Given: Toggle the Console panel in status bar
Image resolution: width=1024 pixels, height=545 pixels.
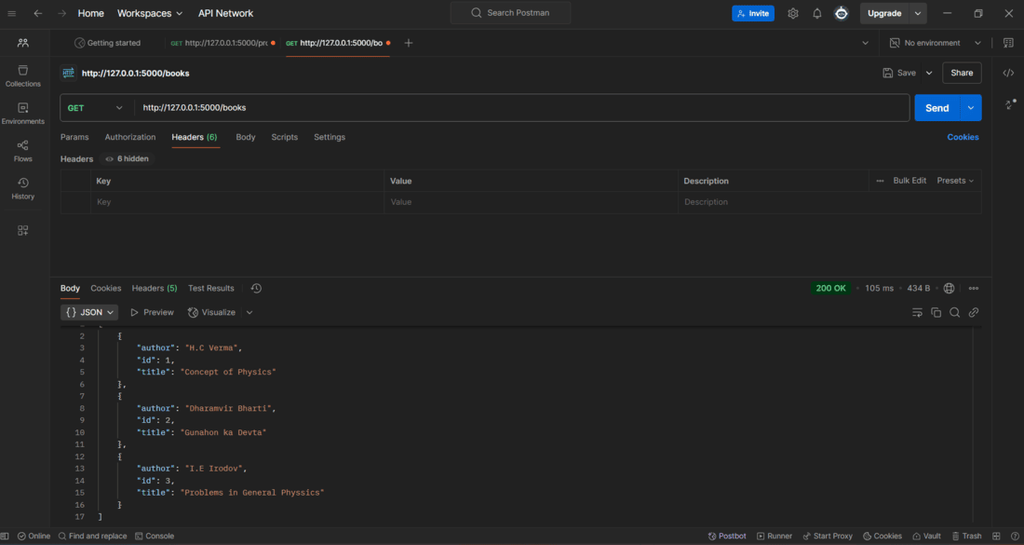Looking at the screenshot, I should click(x=154, y=536).
